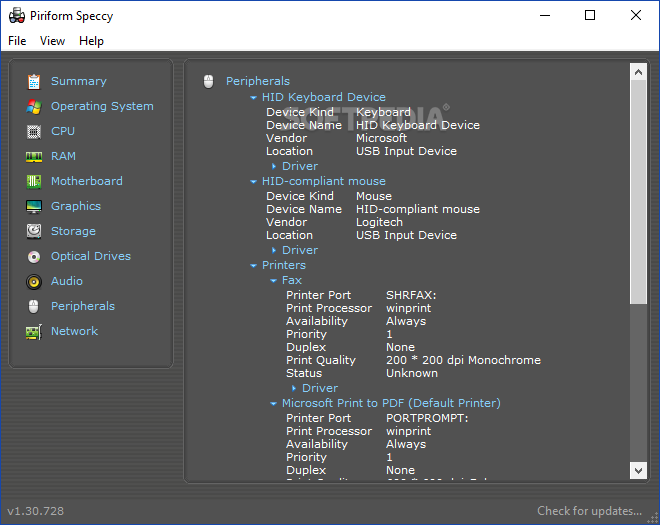Open the Network section
Image resolution: width=660 pixels, height=525 pixels.
(75, 331)
